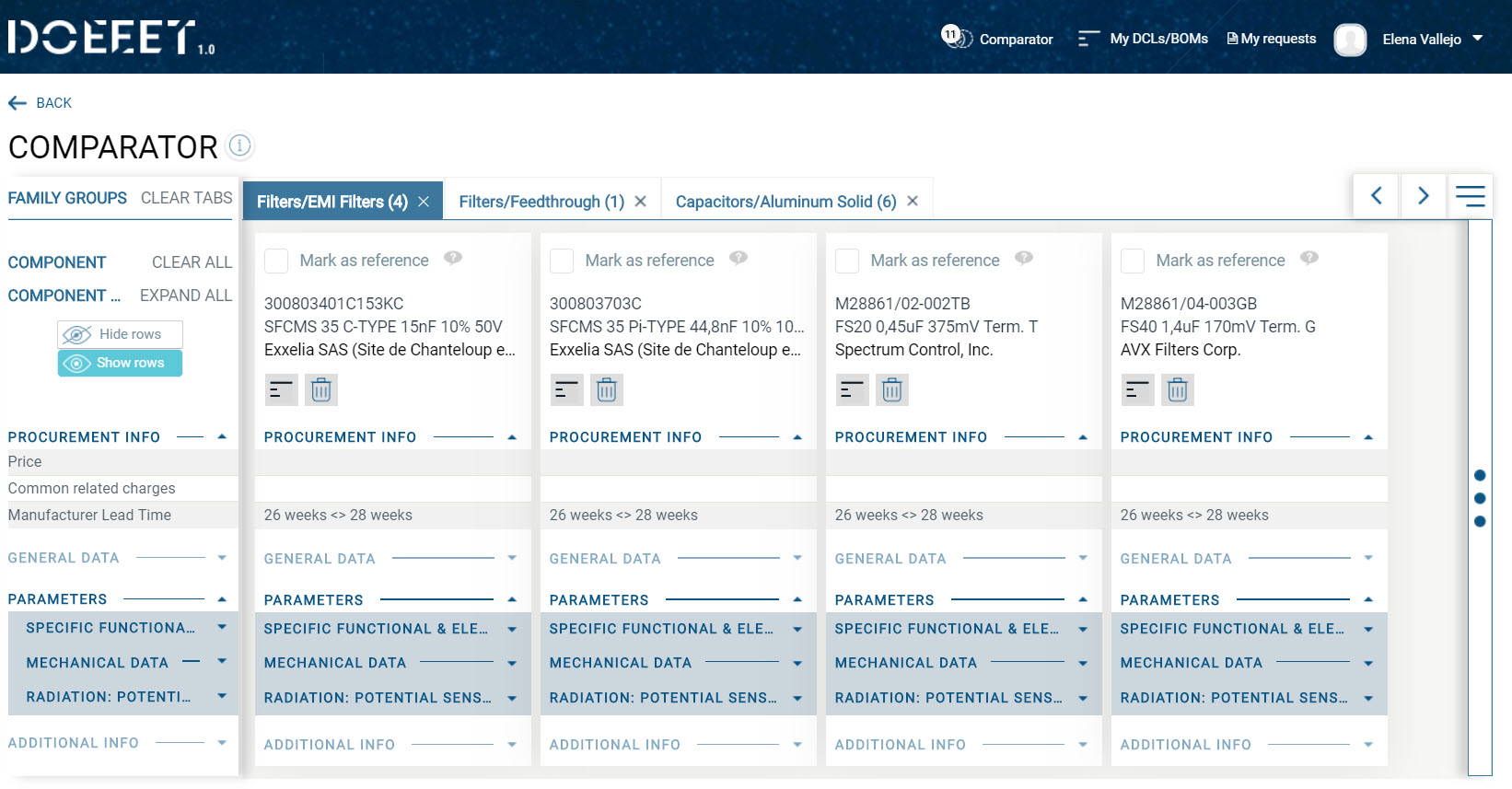Show Comparator info tooltip icon
The image size is (1512, 789).
click(x=239, y=145)
